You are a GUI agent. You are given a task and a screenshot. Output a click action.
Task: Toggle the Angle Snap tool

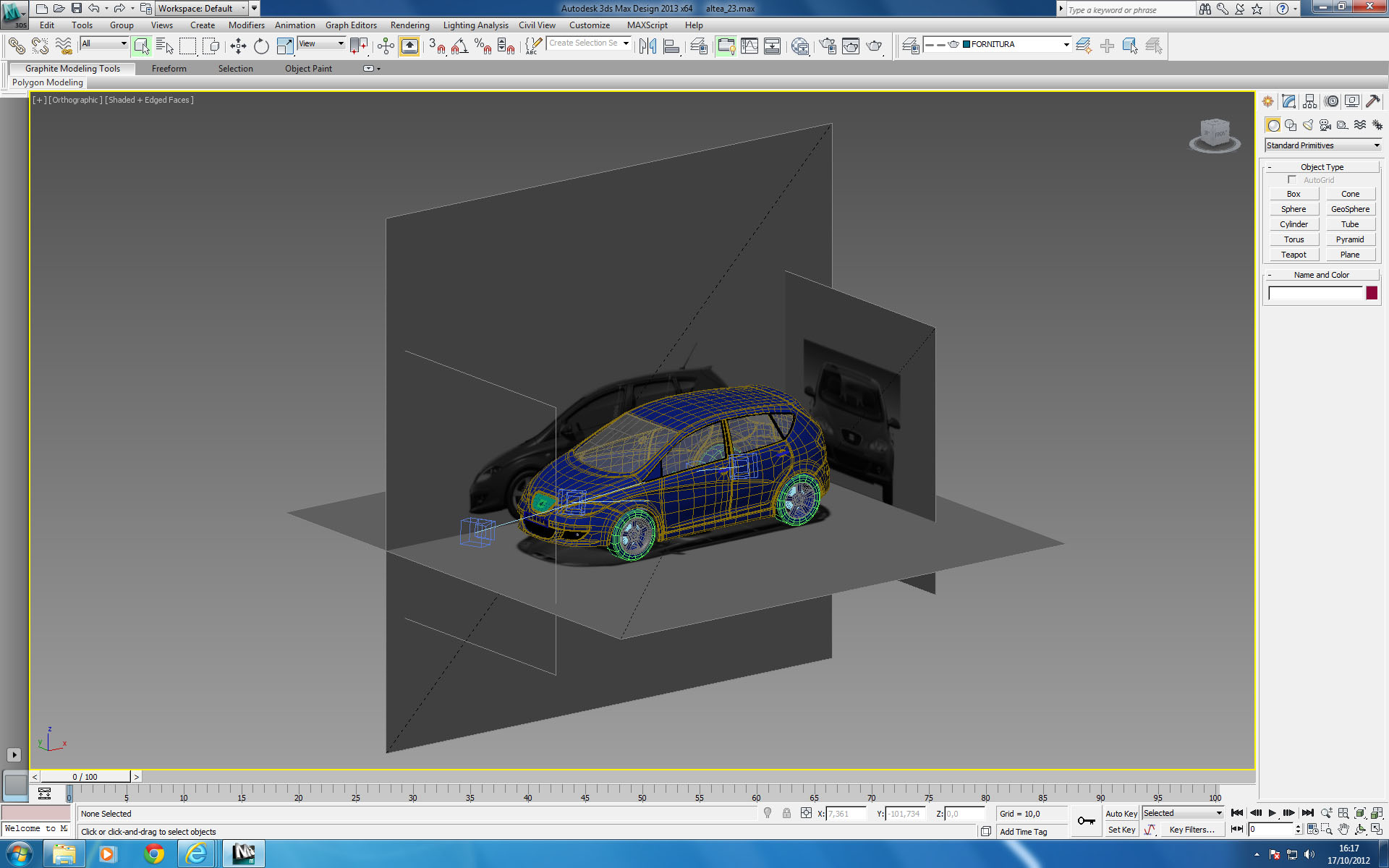coord(459,46)
